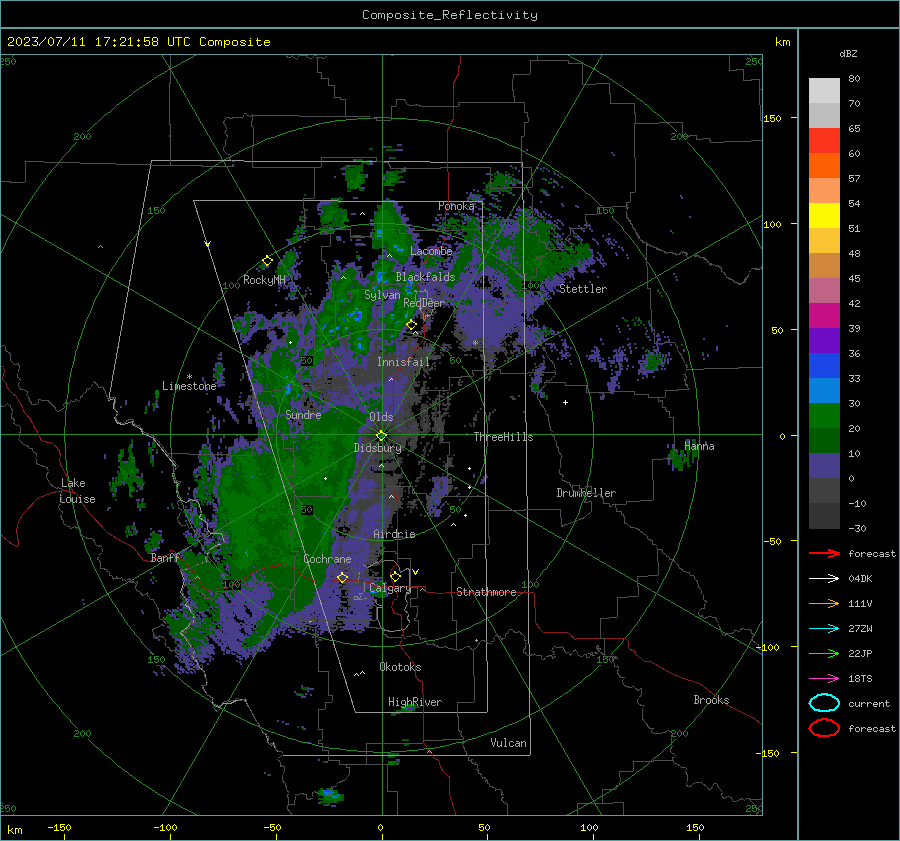Click the Ponoka city label
900x841 pixels.
click(x=456, y=206)
